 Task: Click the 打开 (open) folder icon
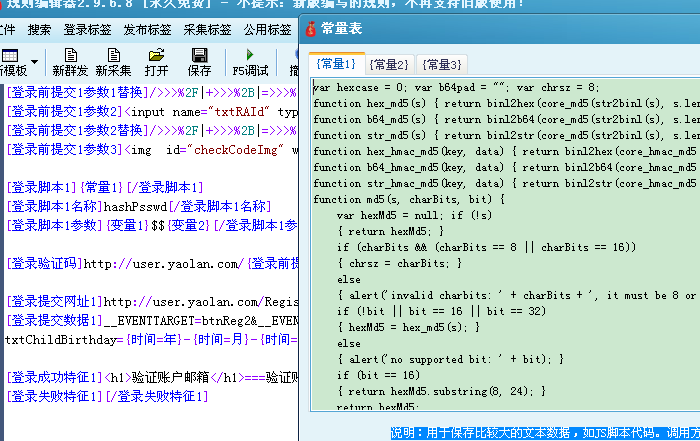coord(156,55)
